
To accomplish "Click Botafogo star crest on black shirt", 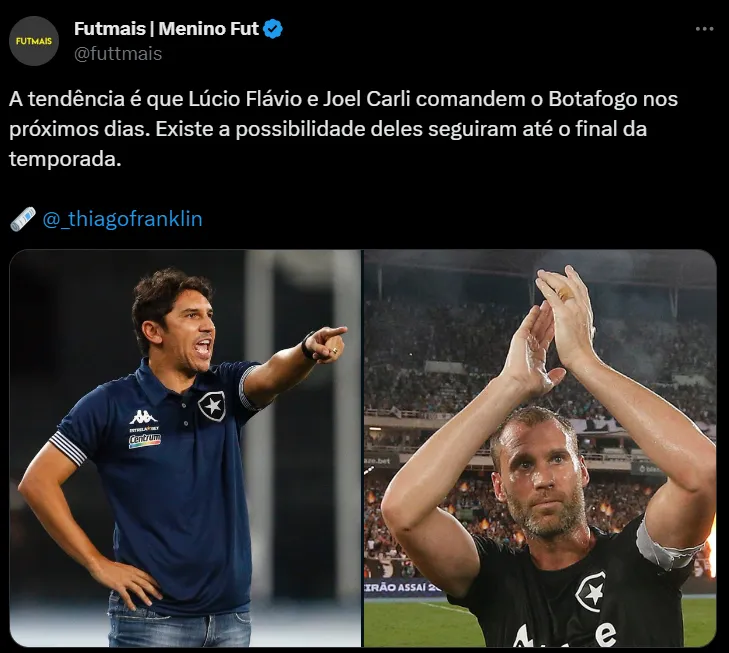I will (590, 591).
